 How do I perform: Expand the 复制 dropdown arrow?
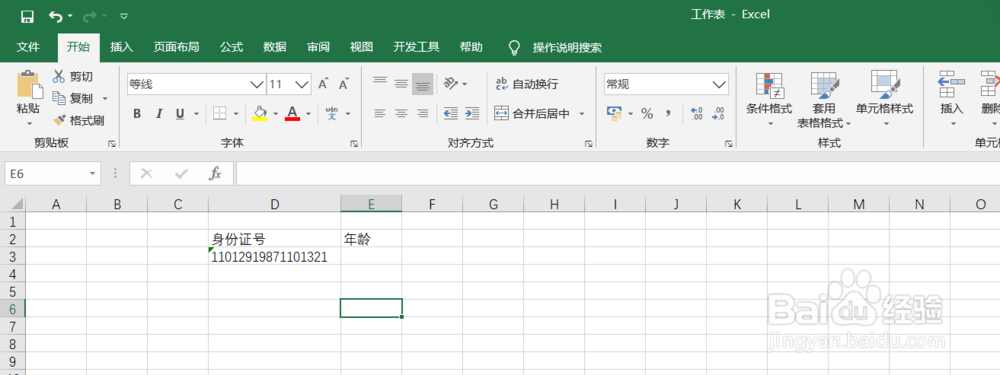(x=105, y=99)
